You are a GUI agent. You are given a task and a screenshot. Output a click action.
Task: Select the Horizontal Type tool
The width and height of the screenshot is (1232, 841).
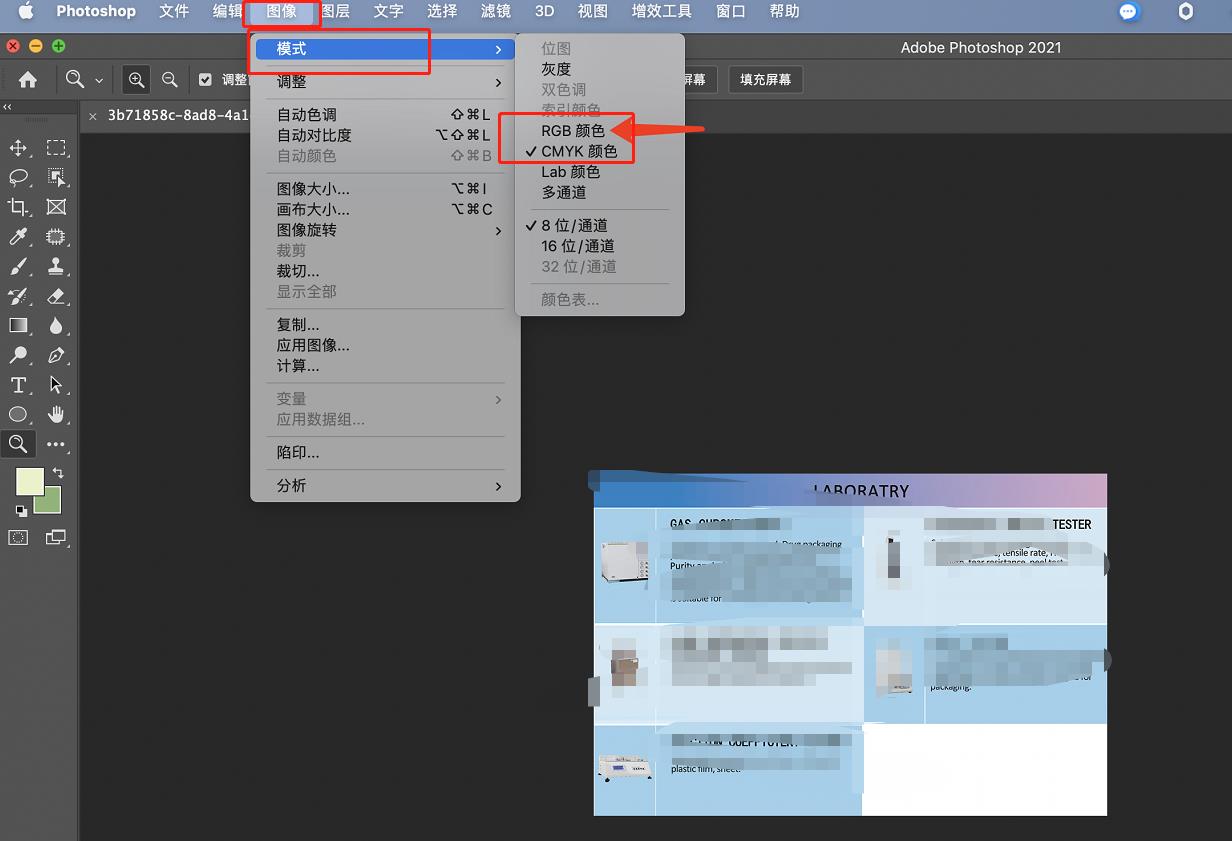(18, 385)
